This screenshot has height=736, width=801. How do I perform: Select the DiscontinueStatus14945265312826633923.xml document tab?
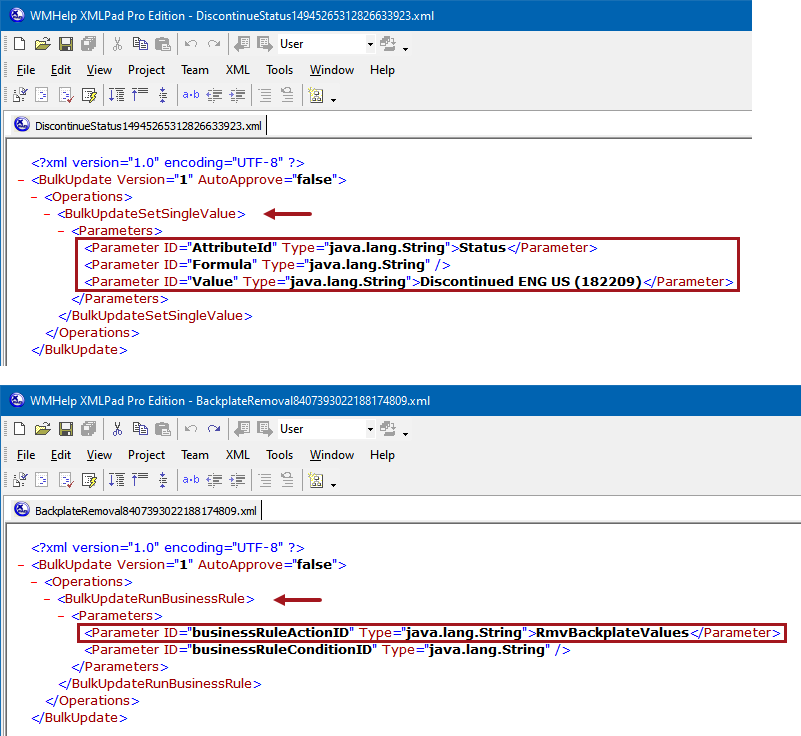[x=147, y=126]
